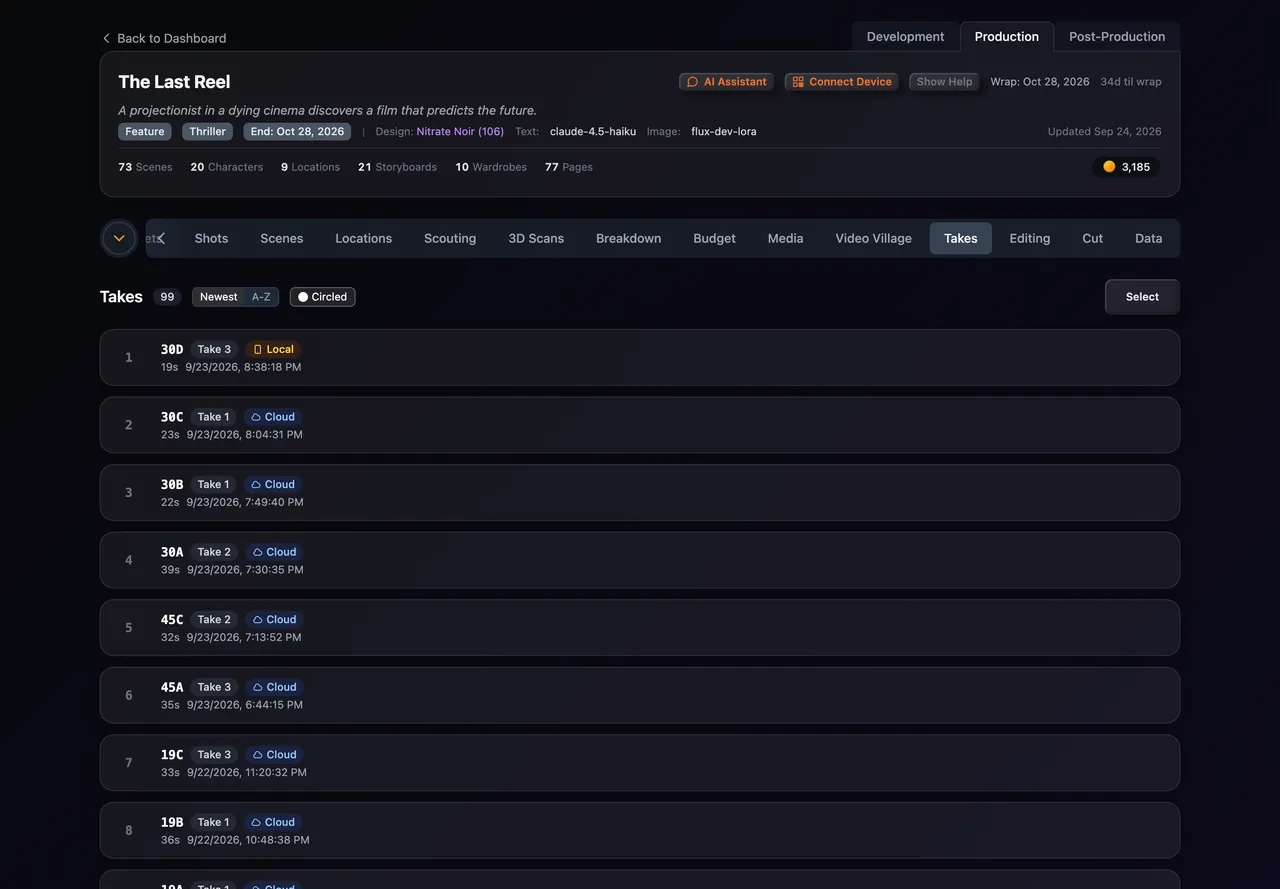
Task: Click the Connect Device grid icon
Action: pos(798,82)
